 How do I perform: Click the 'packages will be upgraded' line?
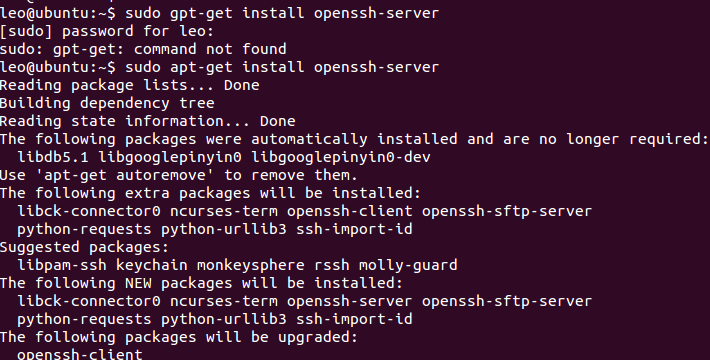(x=179, y=337)
